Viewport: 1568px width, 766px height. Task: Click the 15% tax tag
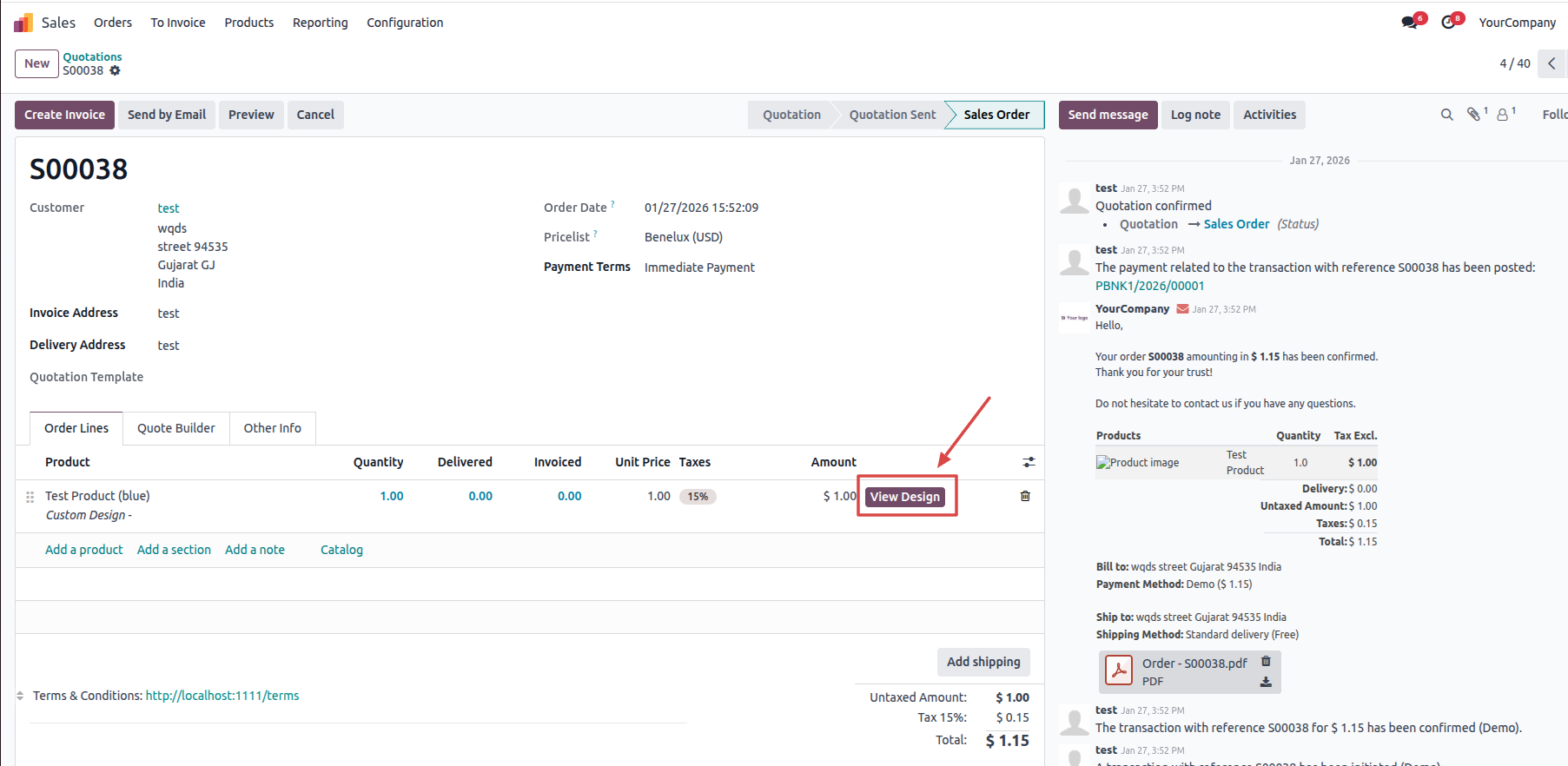(698, 497)
